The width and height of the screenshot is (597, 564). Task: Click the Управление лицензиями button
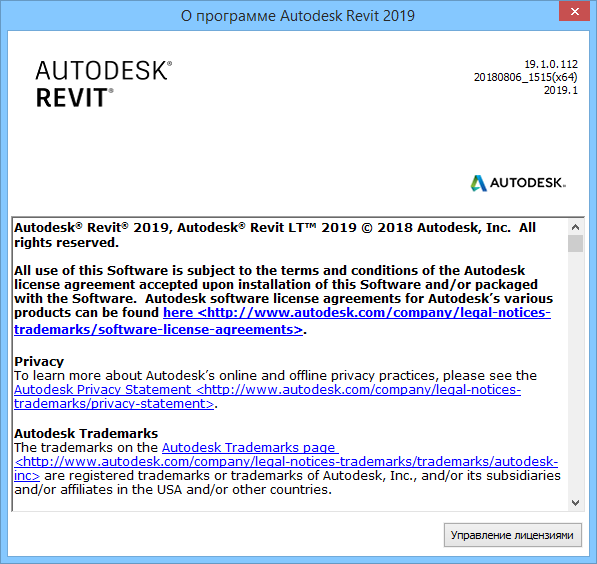[x=512, y=535]
